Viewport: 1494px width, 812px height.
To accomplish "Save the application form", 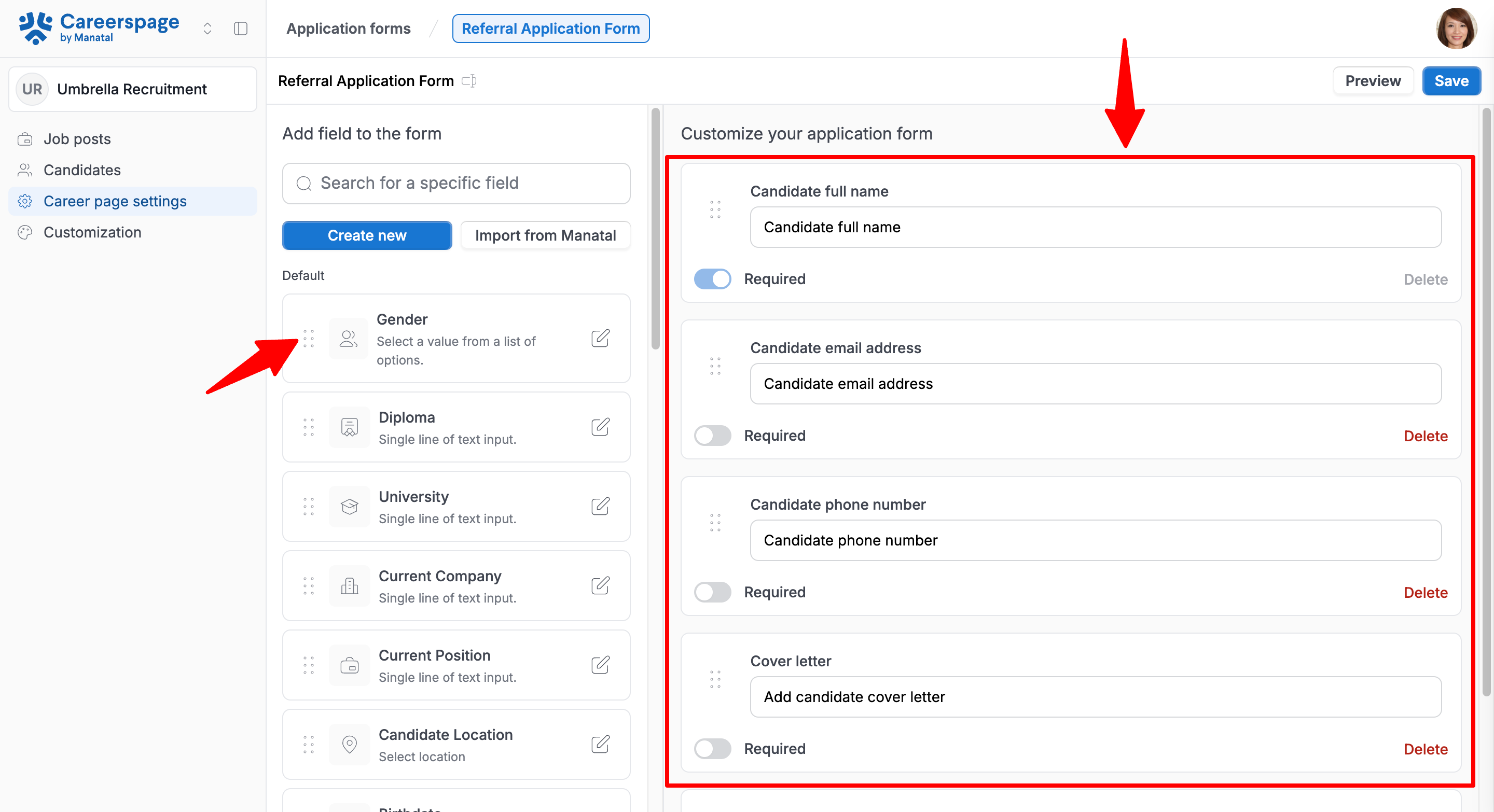I will pyautogui.click(x=1451, y=81).
